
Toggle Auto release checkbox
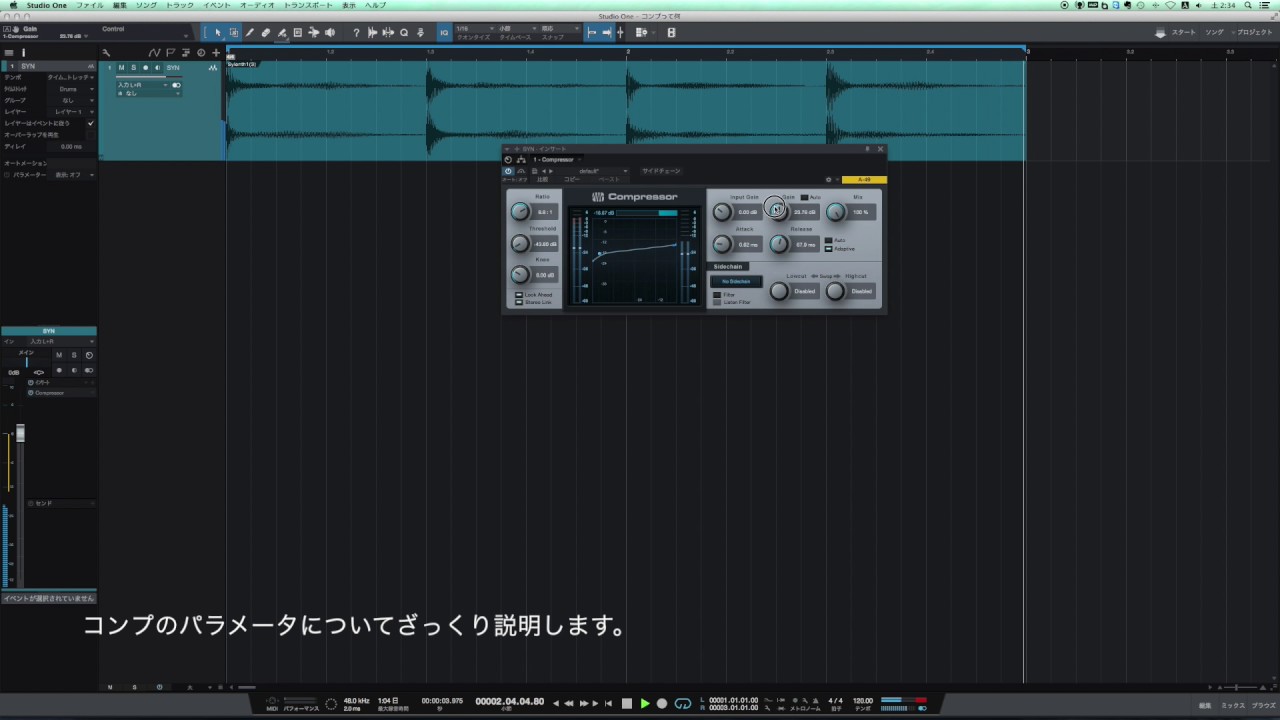coord(828,240)
